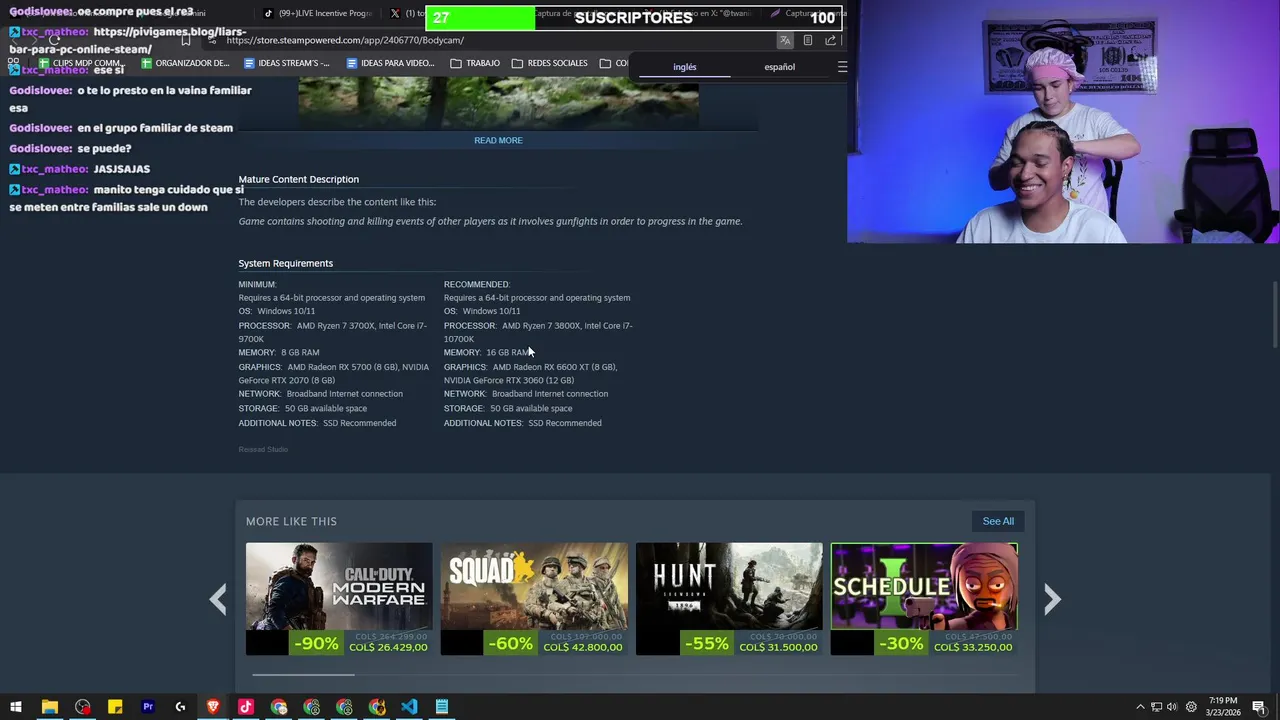The width and height of the screenshot is (1280, 720).
Task: Click the -90% discount badge
Action: point(316,643)
